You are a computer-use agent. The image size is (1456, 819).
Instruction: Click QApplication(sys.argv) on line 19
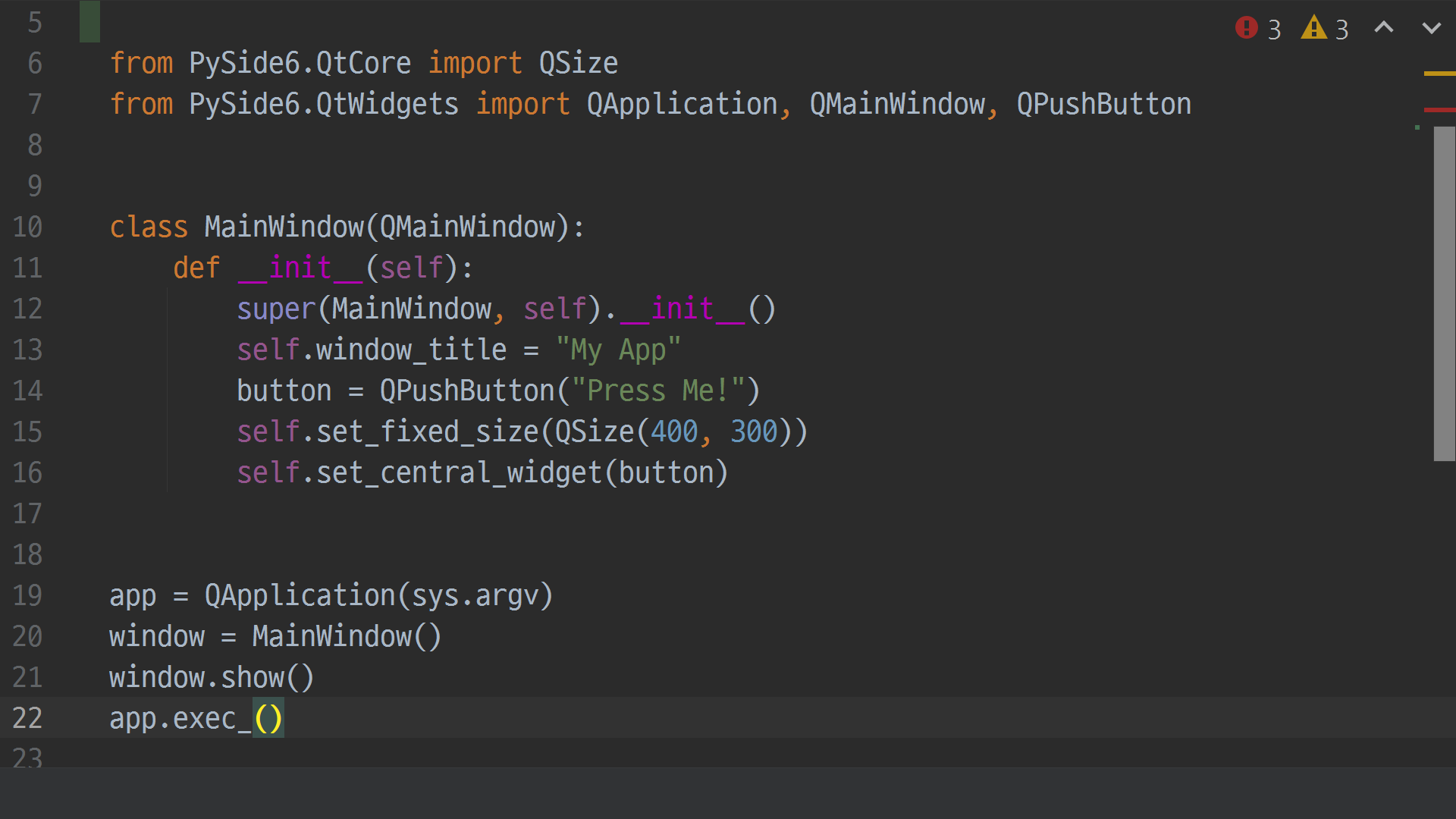[x=378, y=595]
